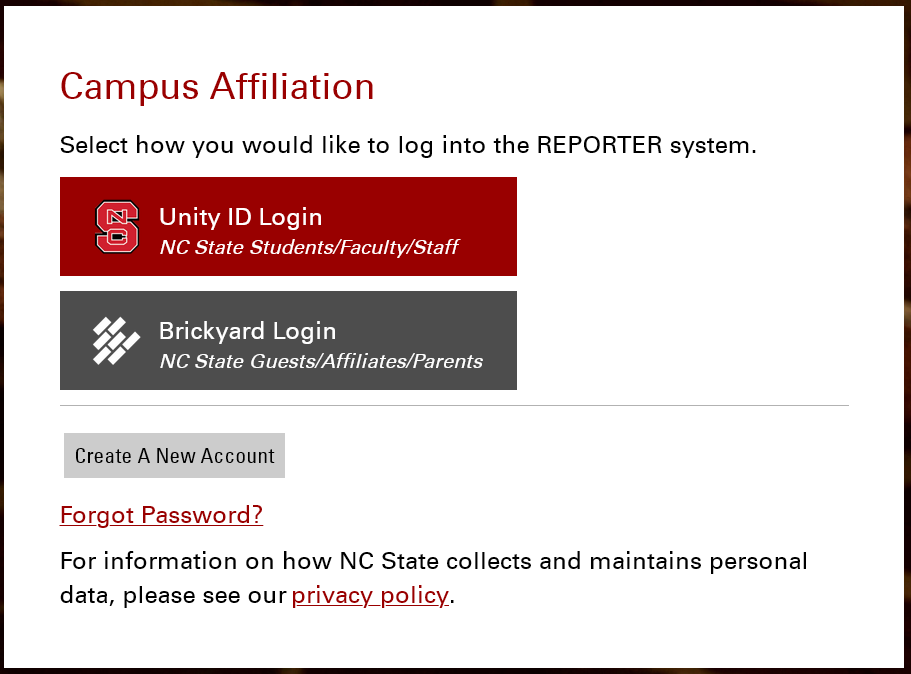Click the word REPORTER in the instructions
Viewport: 911px width, 674px height.
(600, 145)
